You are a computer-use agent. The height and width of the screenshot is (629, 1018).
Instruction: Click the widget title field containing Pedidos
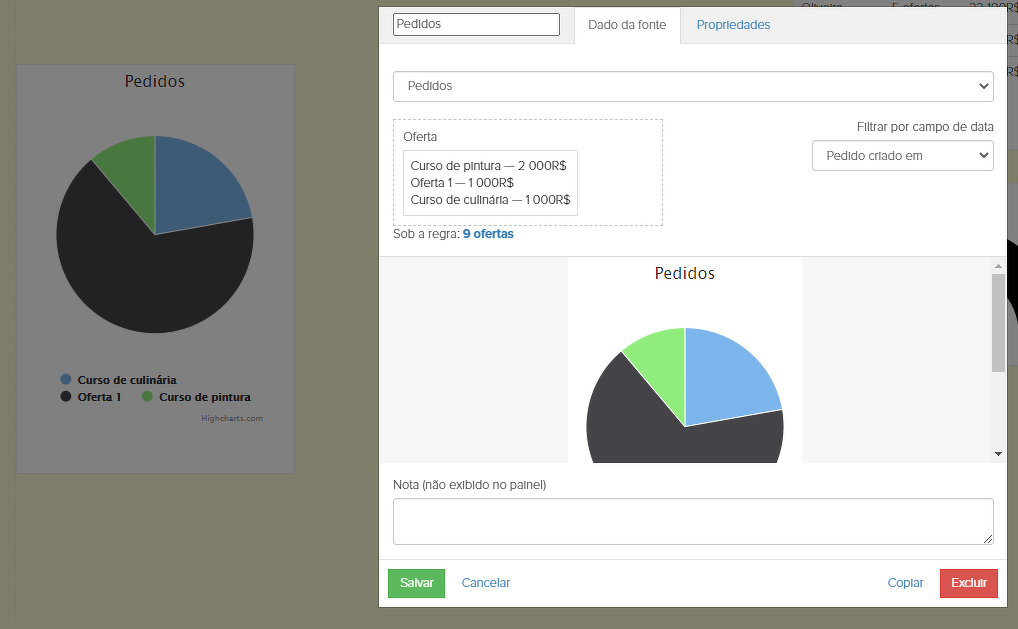[476, 24]
